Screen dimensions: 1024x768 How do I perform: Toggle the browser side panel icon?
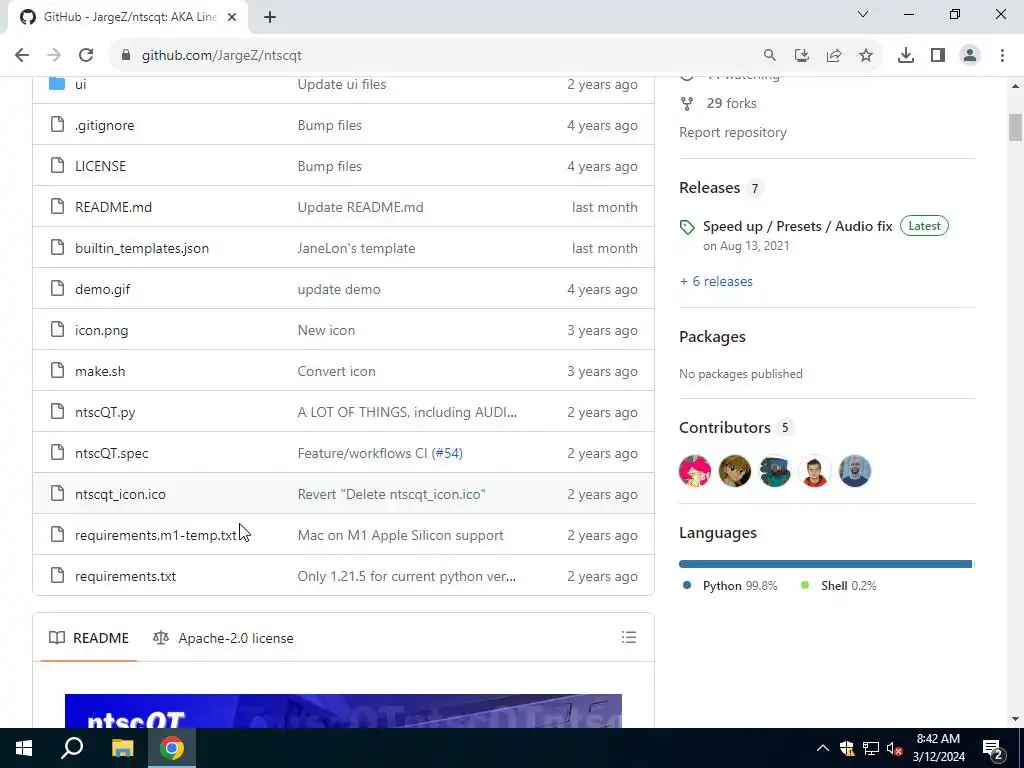(938, 56)
